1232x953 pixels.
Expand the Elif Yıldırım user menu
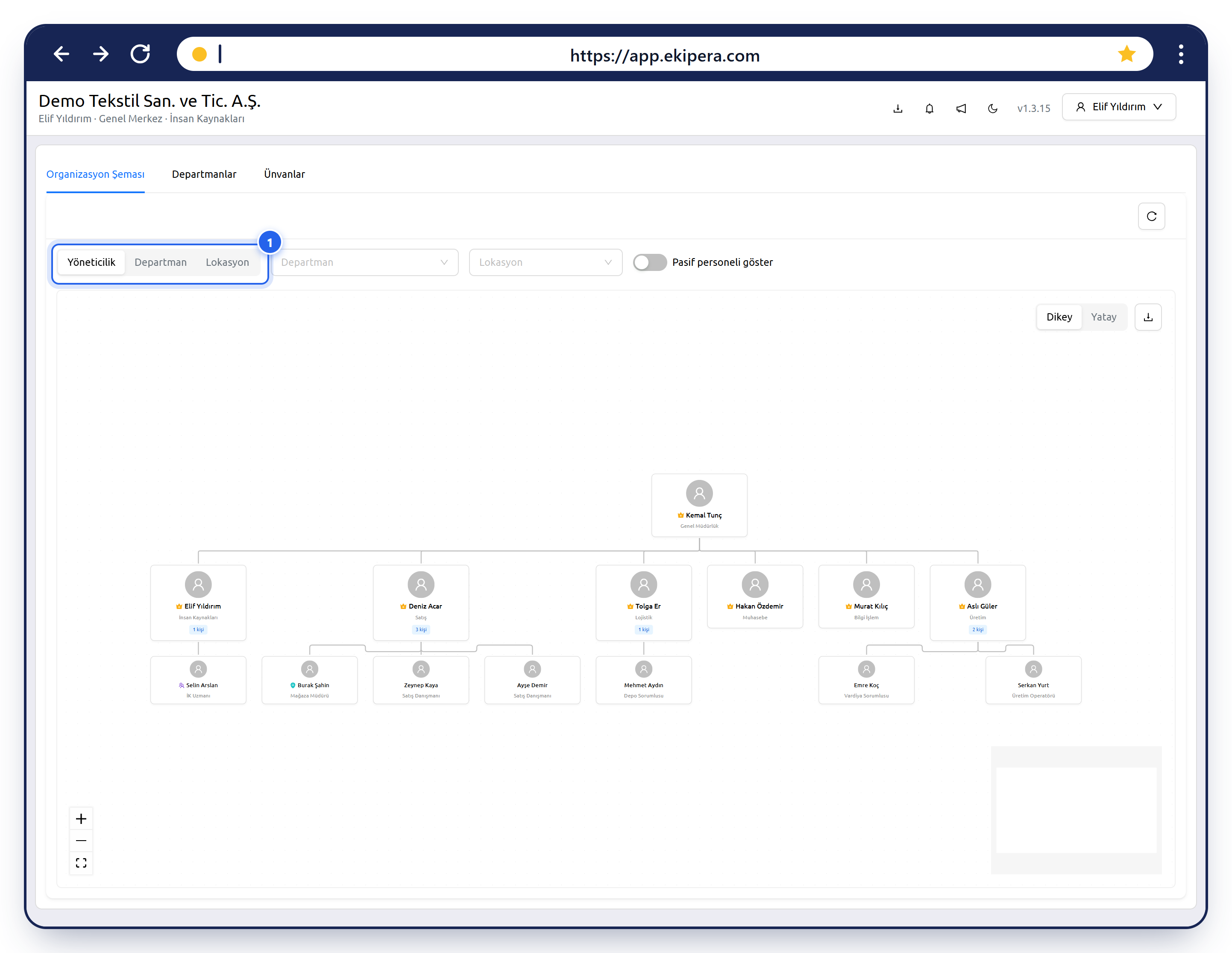tap(1119, 107)
